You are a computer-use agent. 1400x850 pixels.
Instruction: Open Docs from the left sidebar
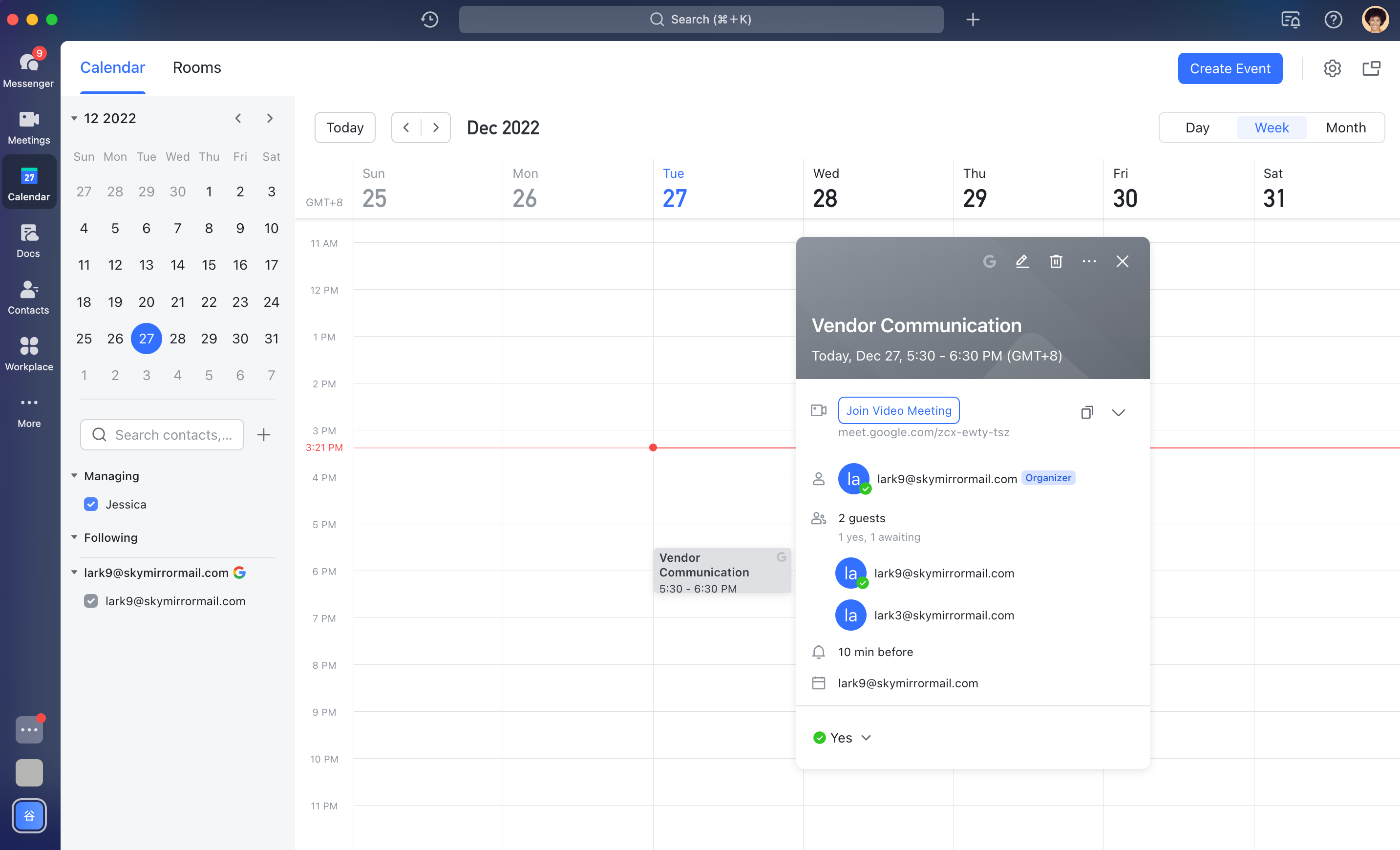(29, 239)
